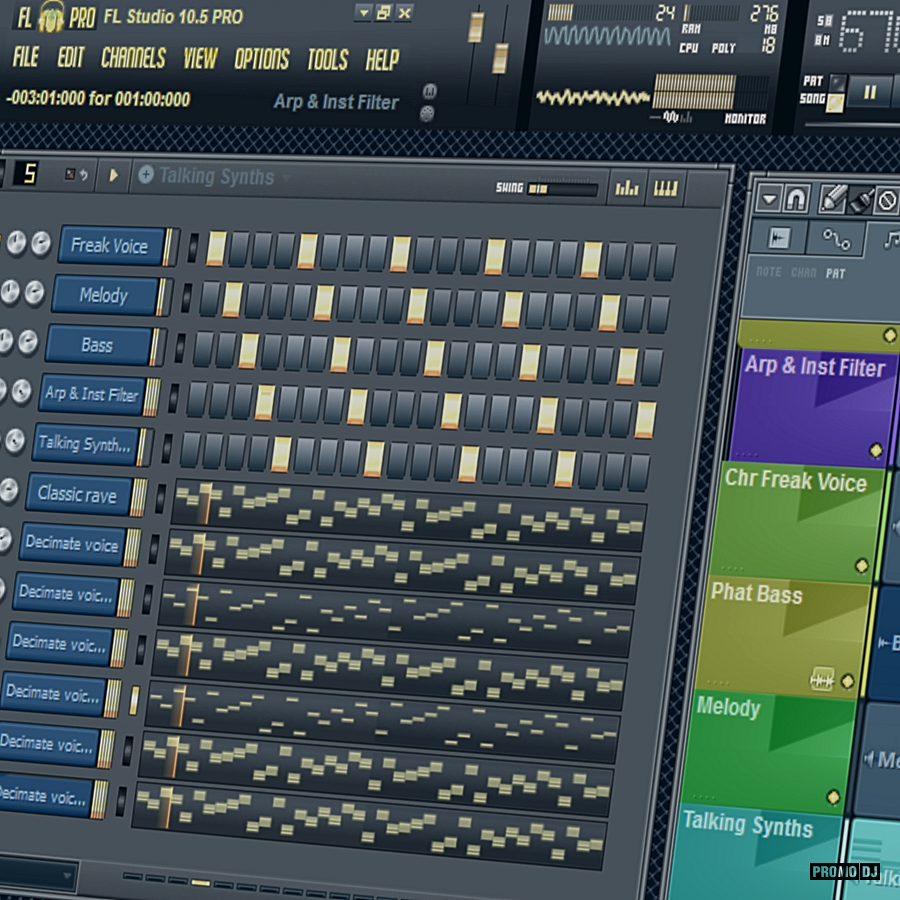Toggle the Arp & Inst Filter track mute dot
The width and height of the screenshot is (900, 900).
click(876, 450)
